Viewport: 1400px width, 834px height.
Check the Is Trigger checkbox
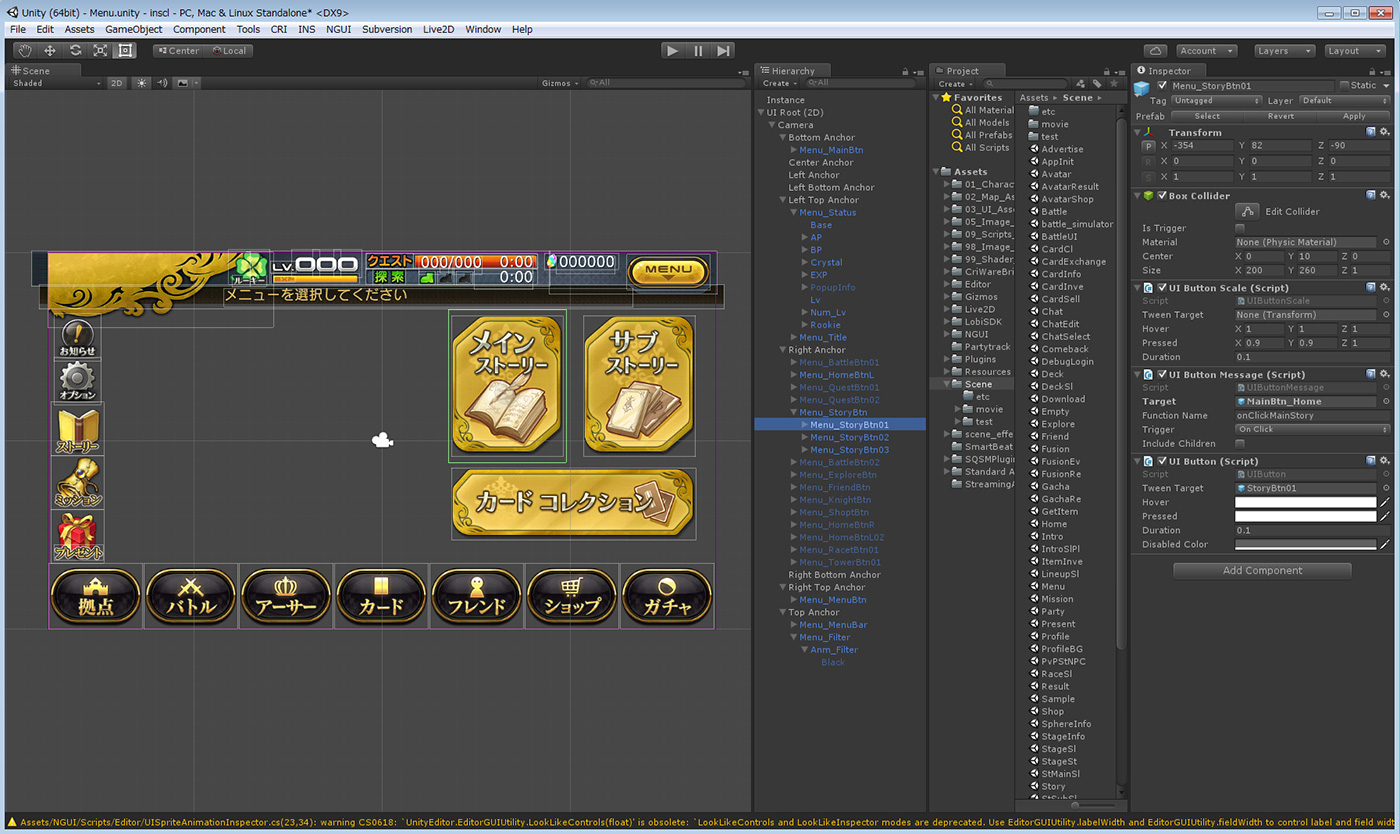(x=1240, y=228)
